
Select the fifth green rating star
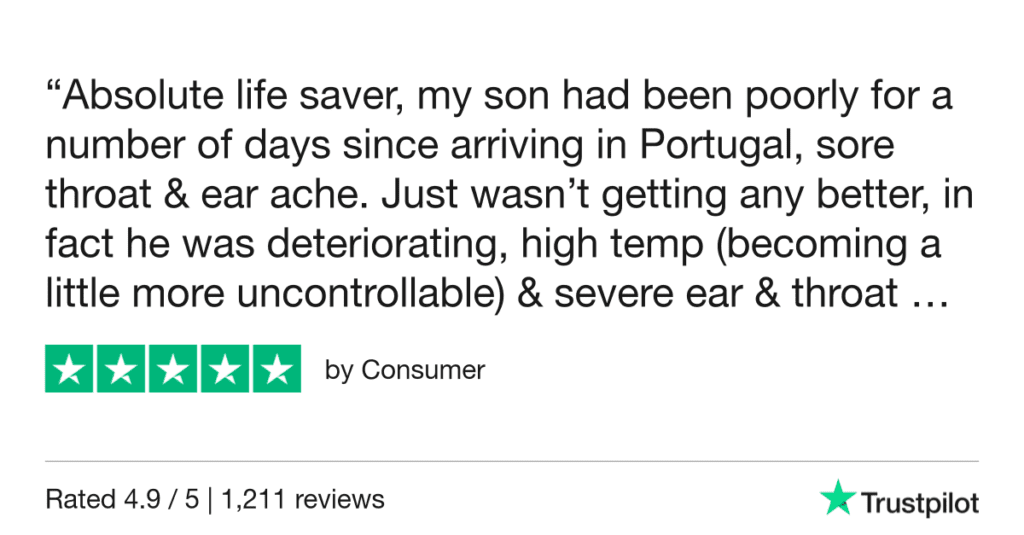[276, 369]
